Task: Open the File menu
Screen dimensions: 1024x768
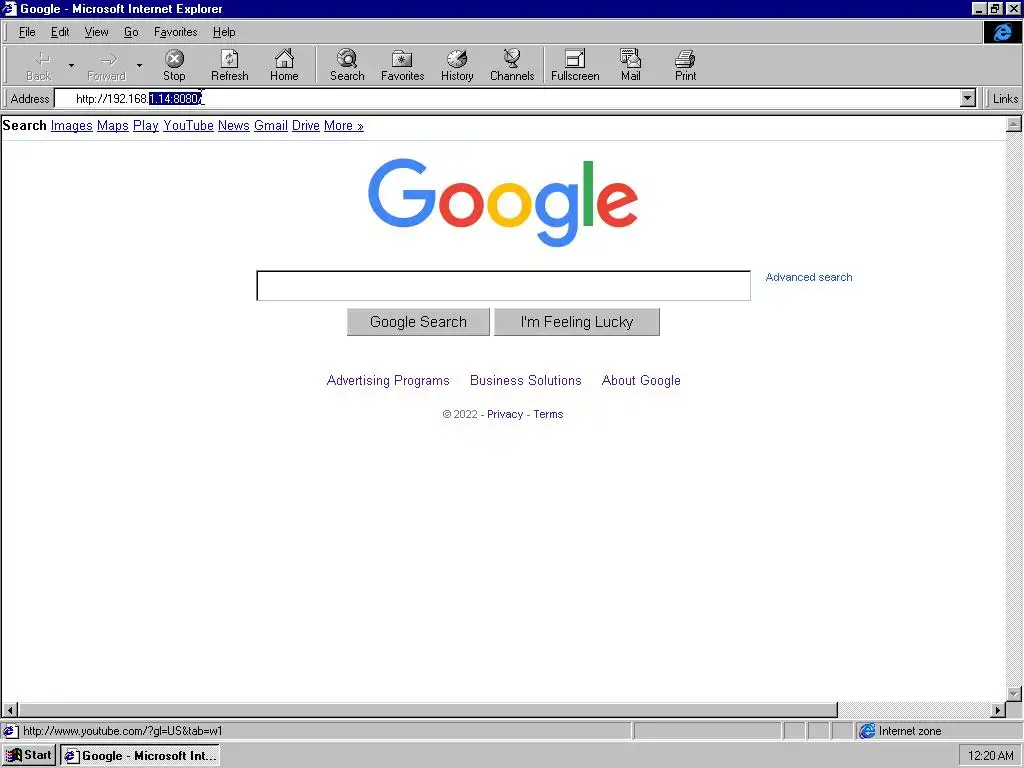Action: point(27,32)
